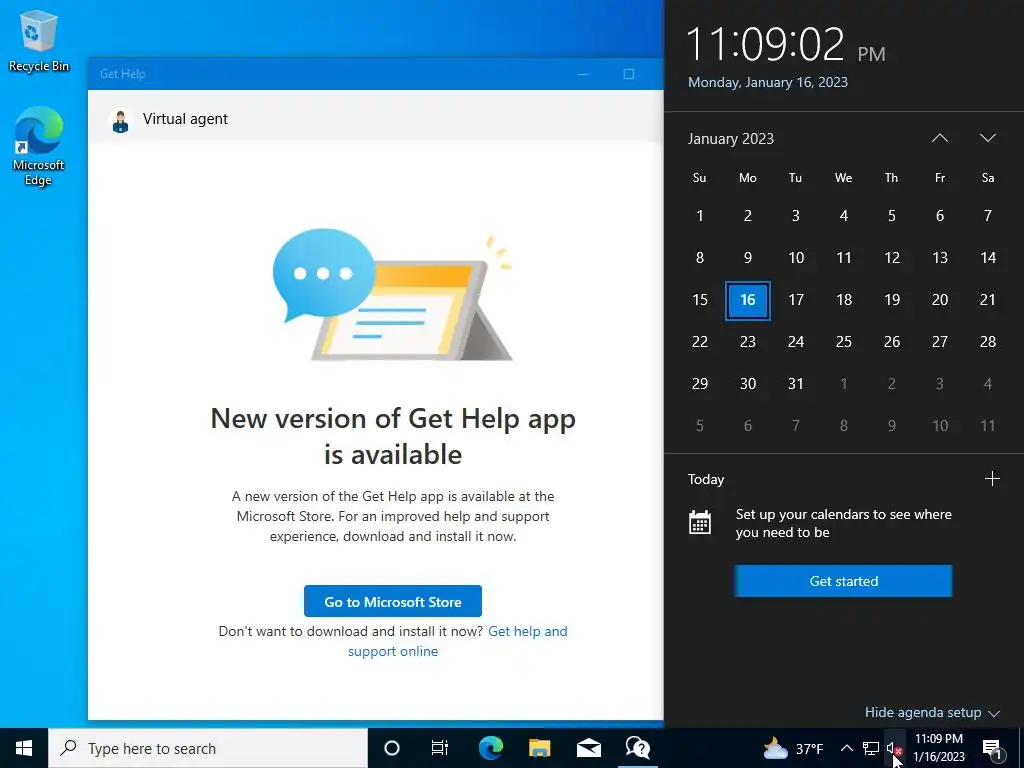Click the calendar icon in agenda

click(x=699, y=522)
